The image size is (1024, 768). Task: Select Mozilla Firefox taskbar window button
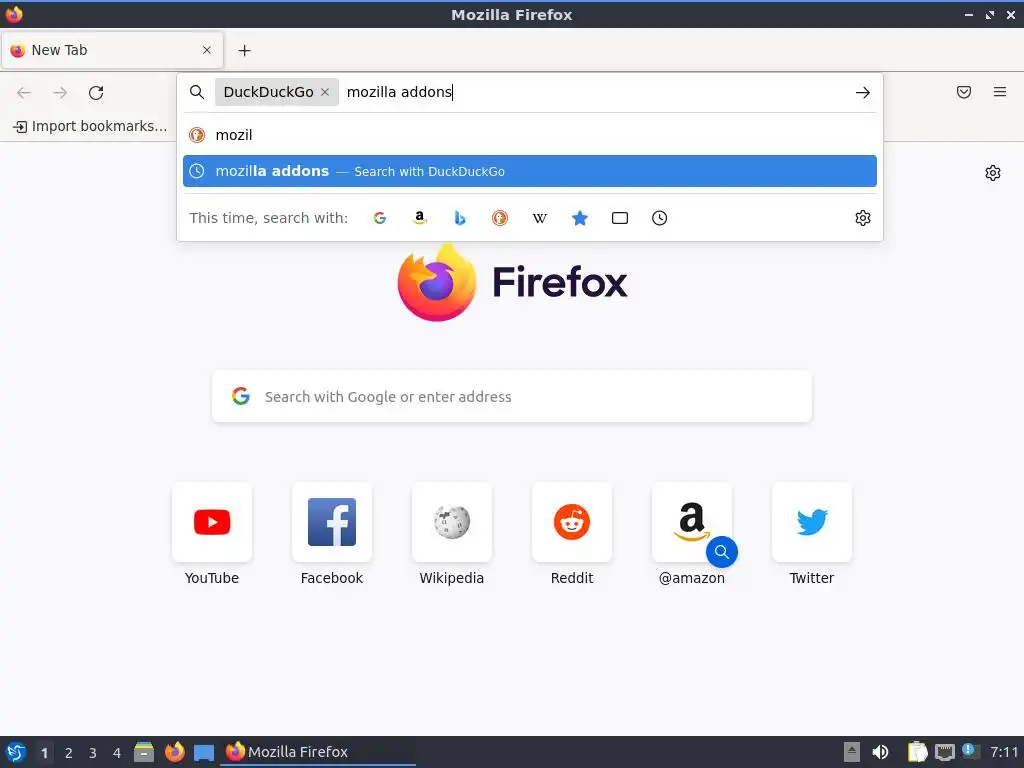point(318,752)
